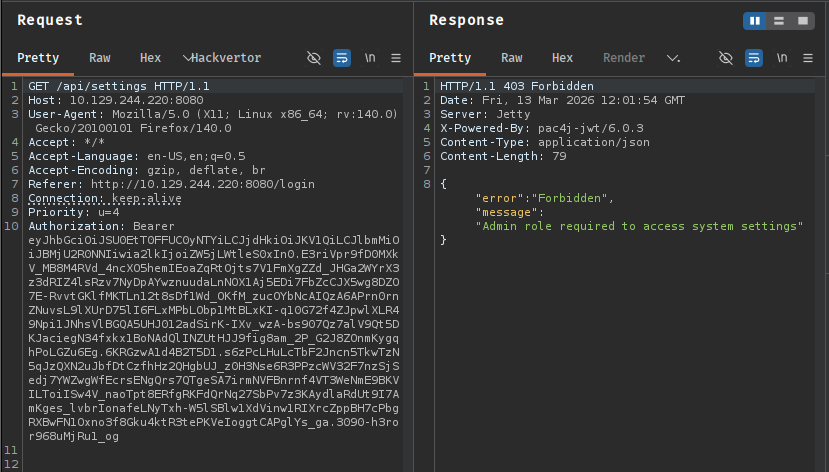
Task: Select single-pane tabbed layout icon
Action: coord(802,21)
